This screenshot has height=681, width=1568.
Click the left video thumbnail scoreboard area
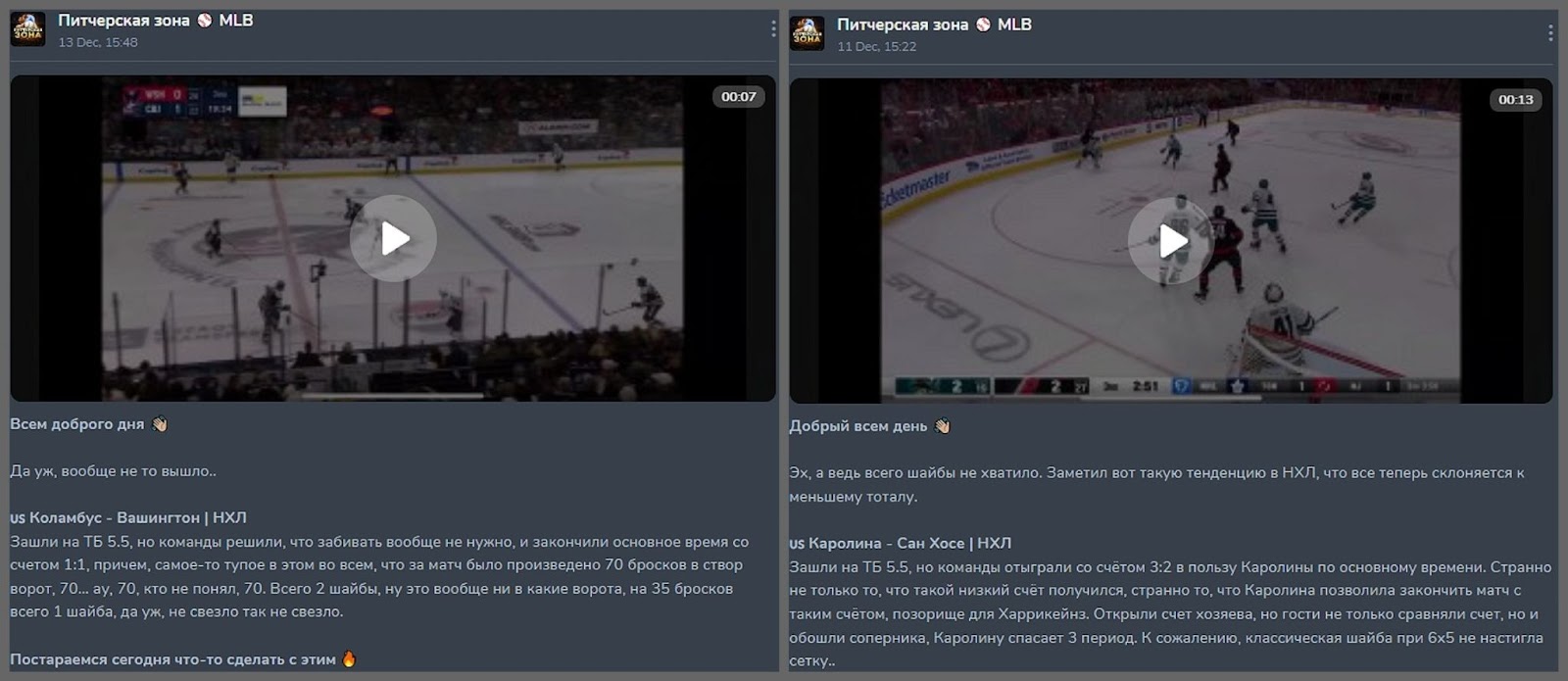pos(204,102)
